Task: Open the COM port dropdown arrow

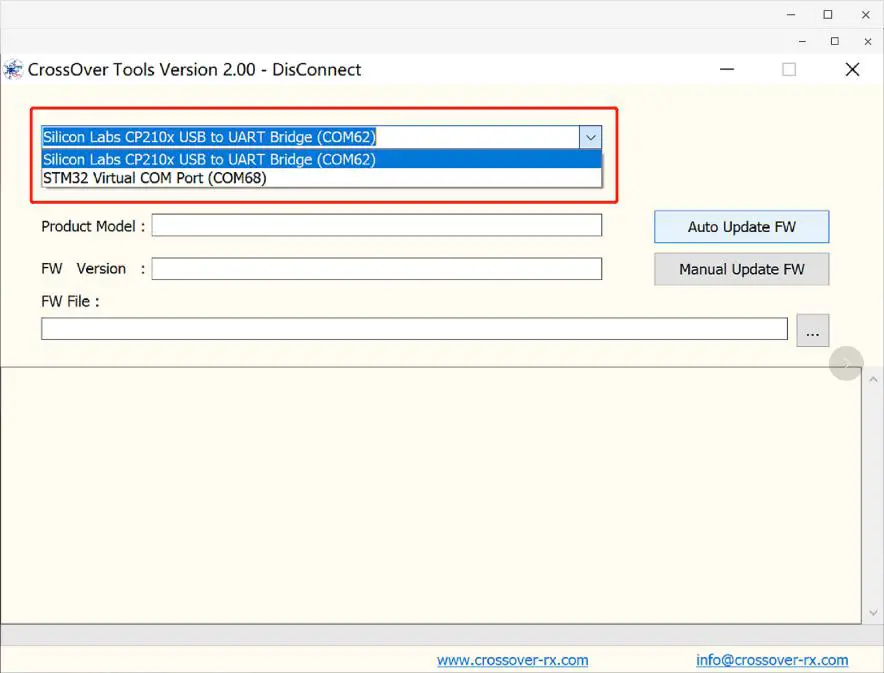Action: pyautogui.click(x=590, y=137)
